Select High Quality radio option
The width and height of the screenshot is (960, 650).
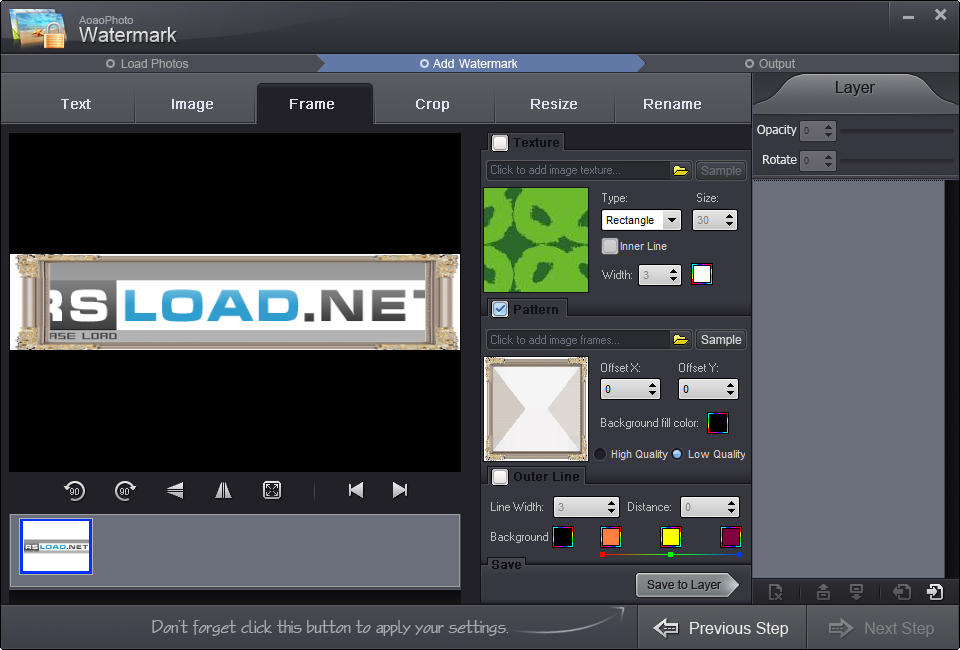click(600, 454)
